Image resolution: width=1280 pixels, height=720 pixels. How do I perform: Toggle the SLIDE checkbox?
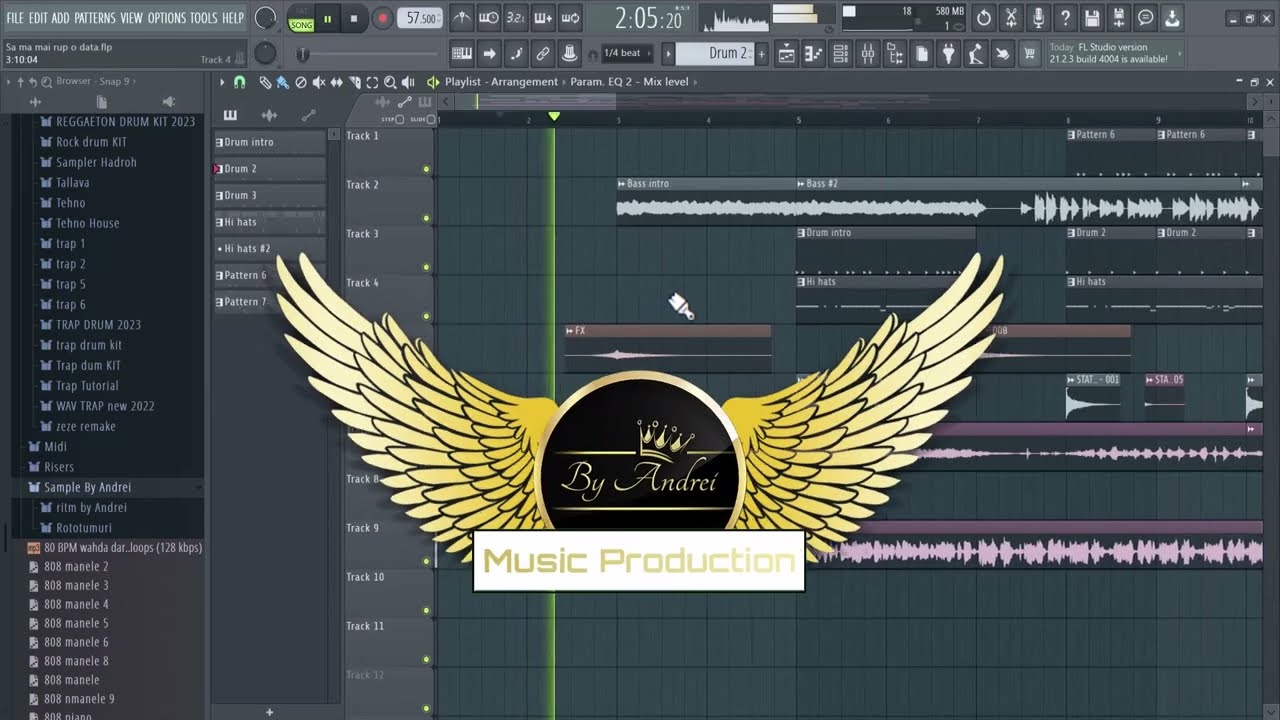(433, 119)
